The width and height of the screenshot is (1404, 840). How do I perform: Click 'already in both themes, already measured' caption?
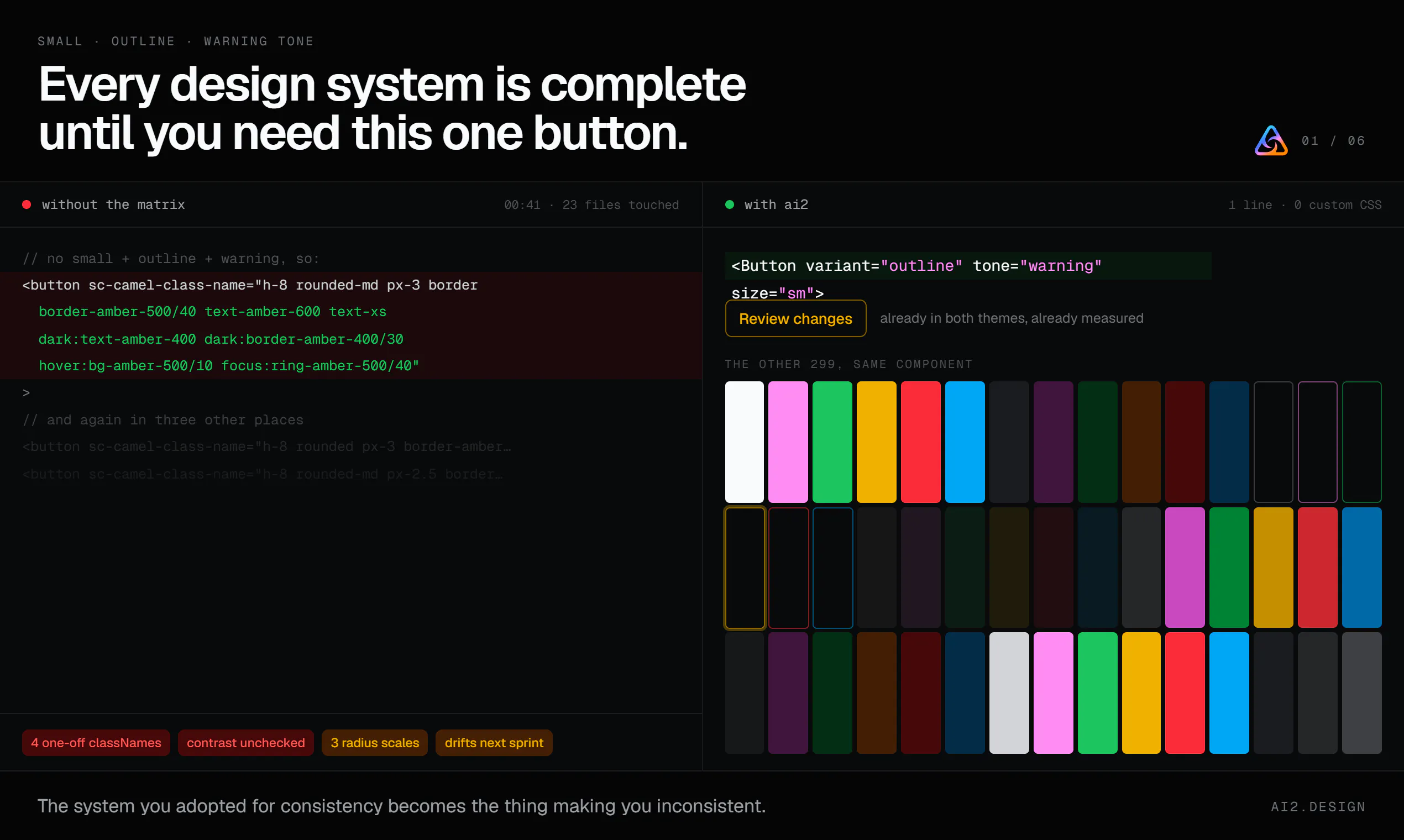pos(1012,318)
